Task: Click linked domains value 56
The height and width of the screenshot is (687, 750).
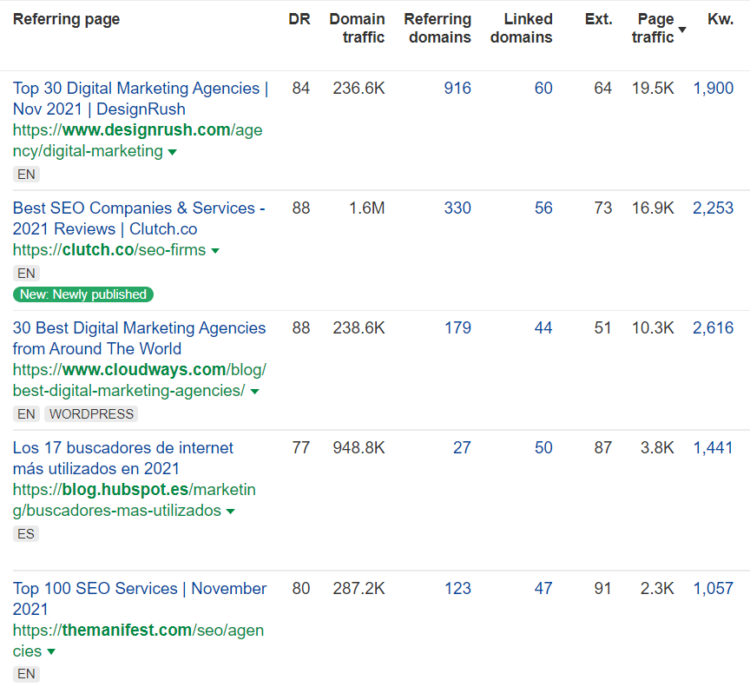Action: (543, 208)
